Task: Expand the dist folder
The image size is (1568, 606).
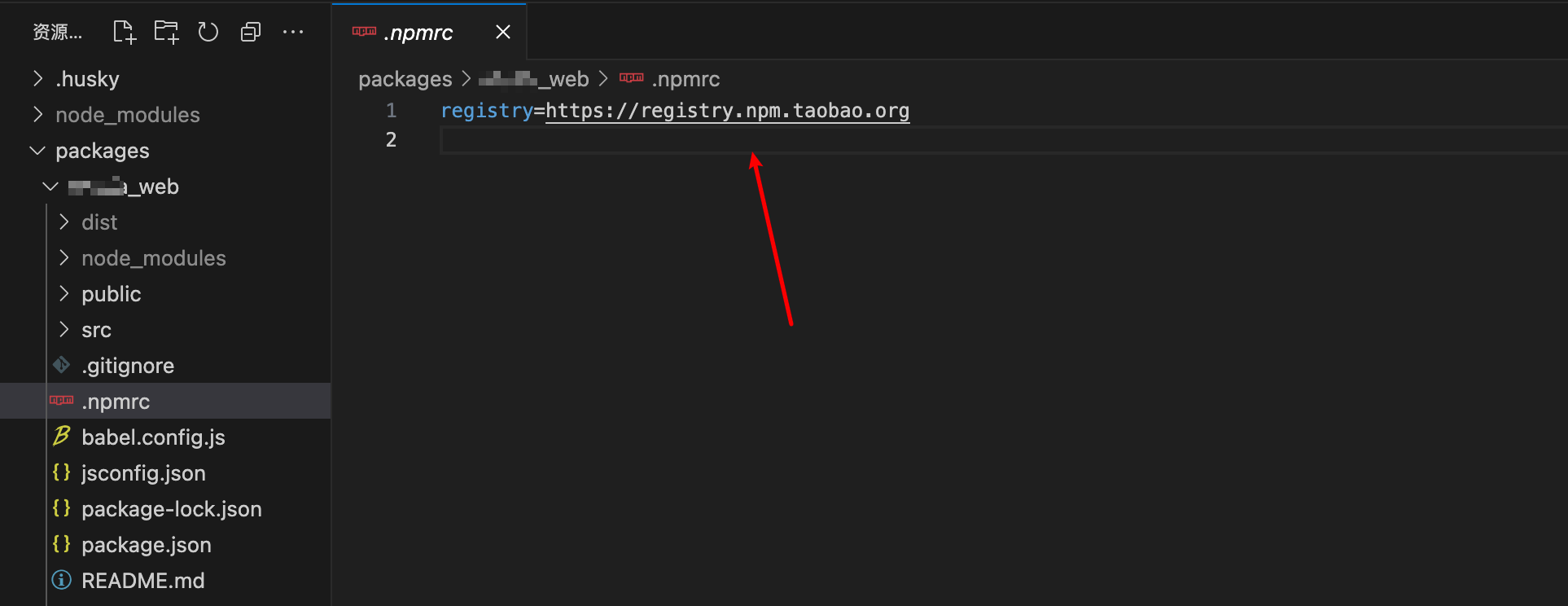Action: pyautogui.click(x=99, y=222)
